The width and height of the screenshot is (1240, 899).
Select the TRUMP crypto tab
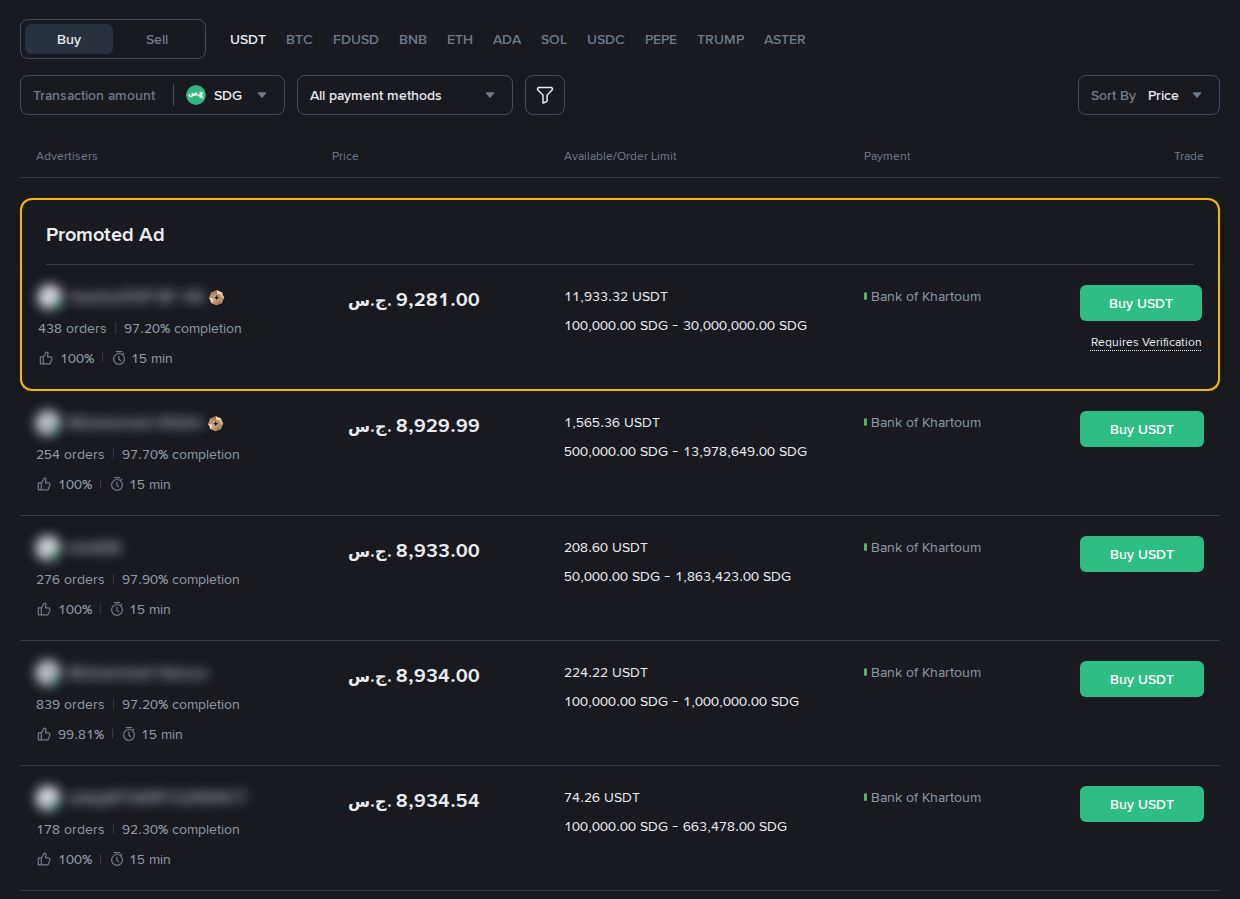click(x=721, y=40)
